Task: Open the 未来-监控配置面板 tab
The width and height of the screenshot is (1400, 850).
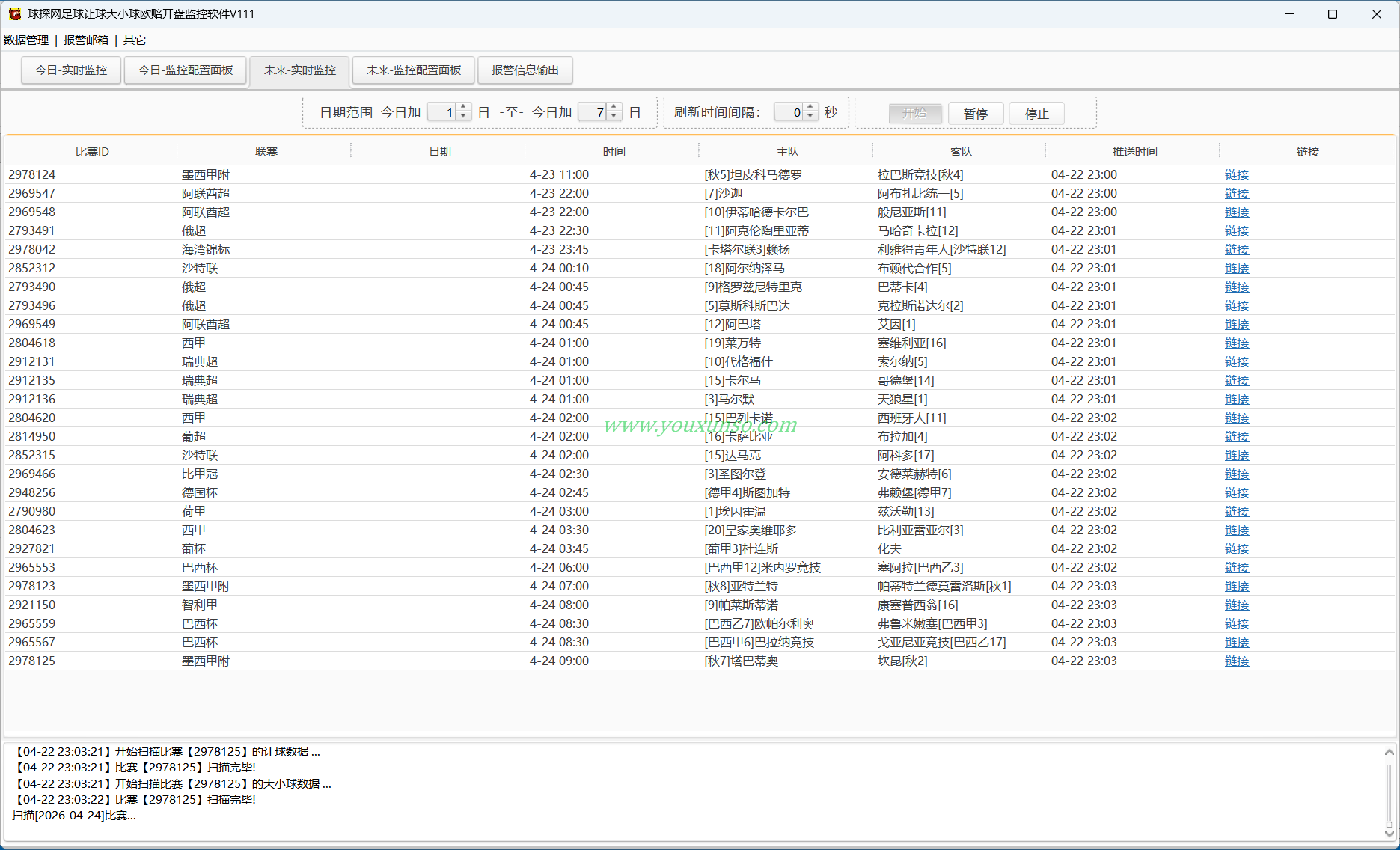Action: tap(414, 70)
